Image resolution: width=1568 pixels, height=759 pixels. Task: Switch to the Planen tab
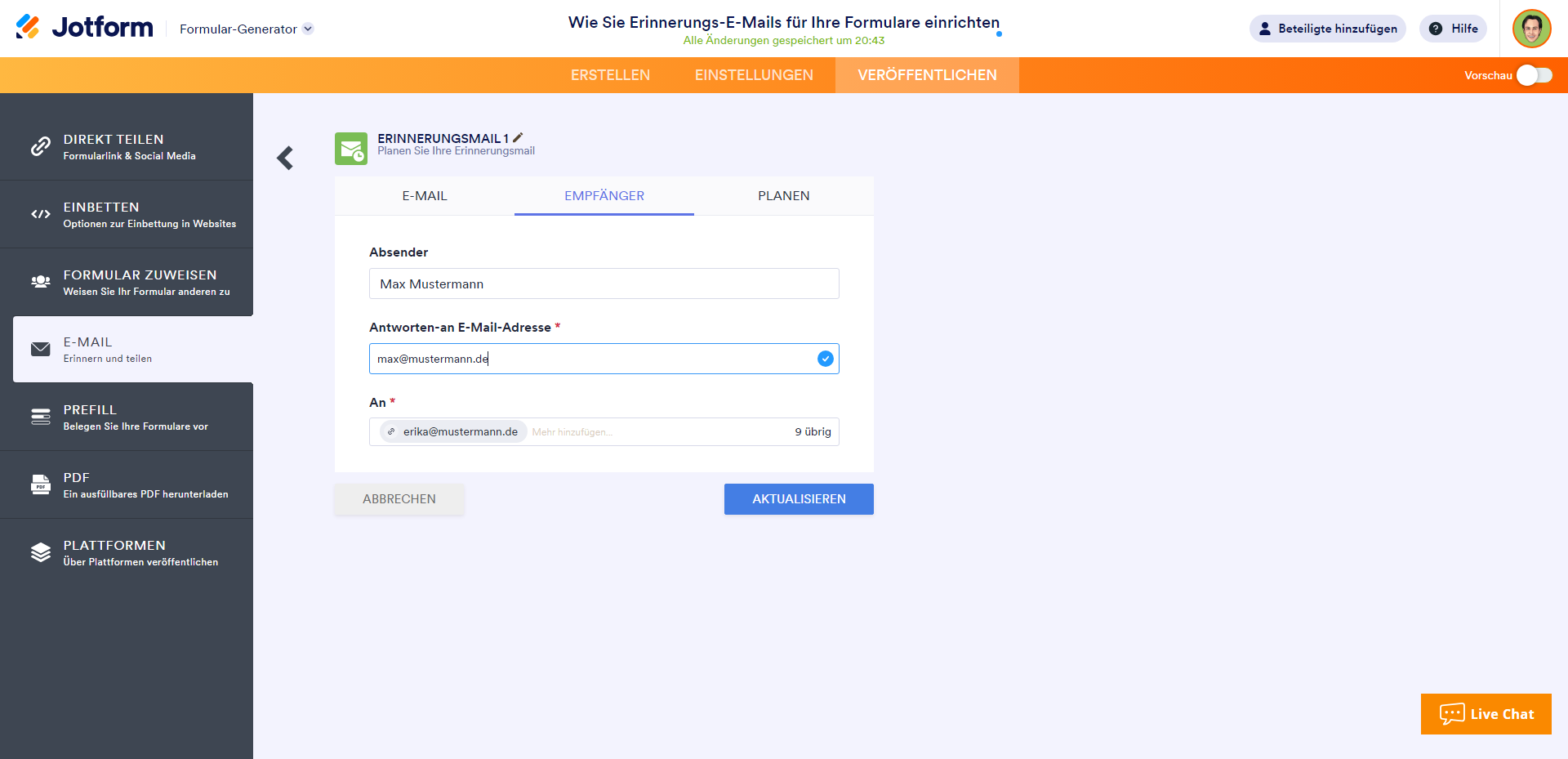coord(783,196)
